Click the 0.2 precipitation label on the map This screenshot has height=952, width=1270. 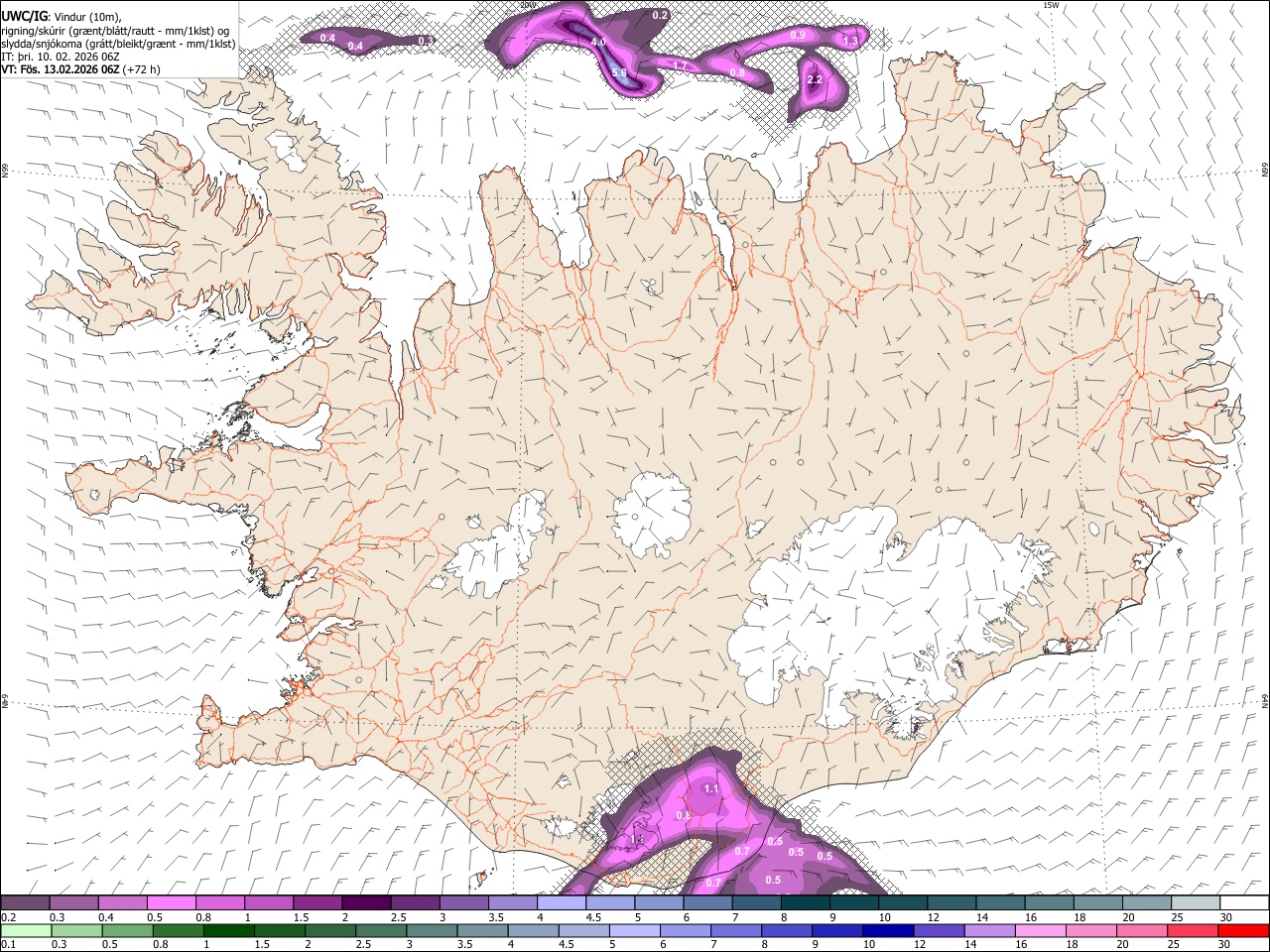coord(660,15)
